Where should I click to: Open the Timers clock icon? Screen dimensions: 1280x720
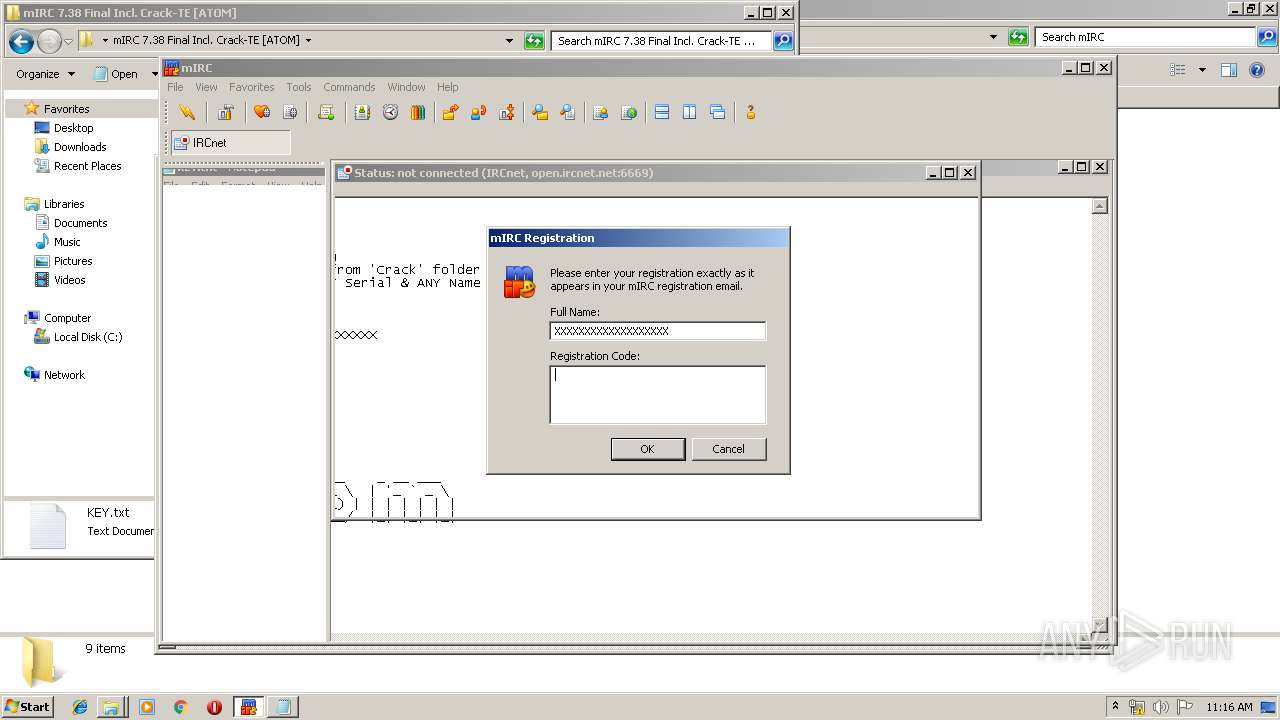[x=390, y=112]
